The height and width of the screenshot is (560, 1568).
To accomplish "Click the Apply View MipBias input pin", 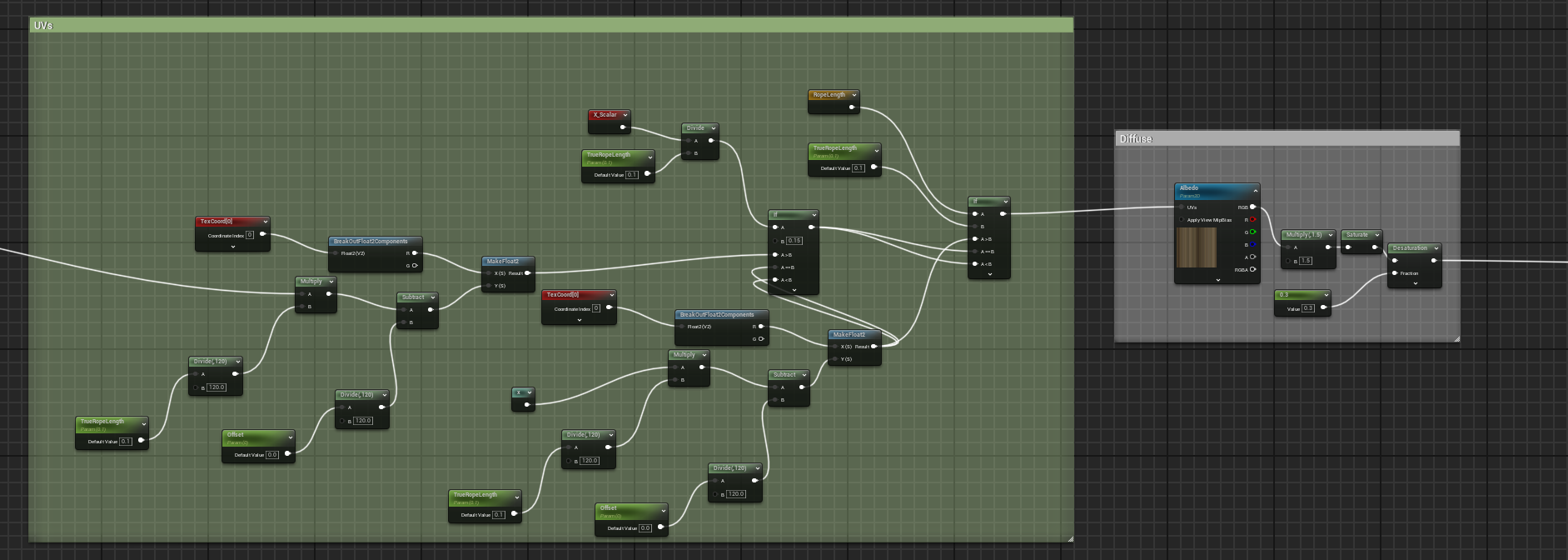I will click(x=1182, y=220).
